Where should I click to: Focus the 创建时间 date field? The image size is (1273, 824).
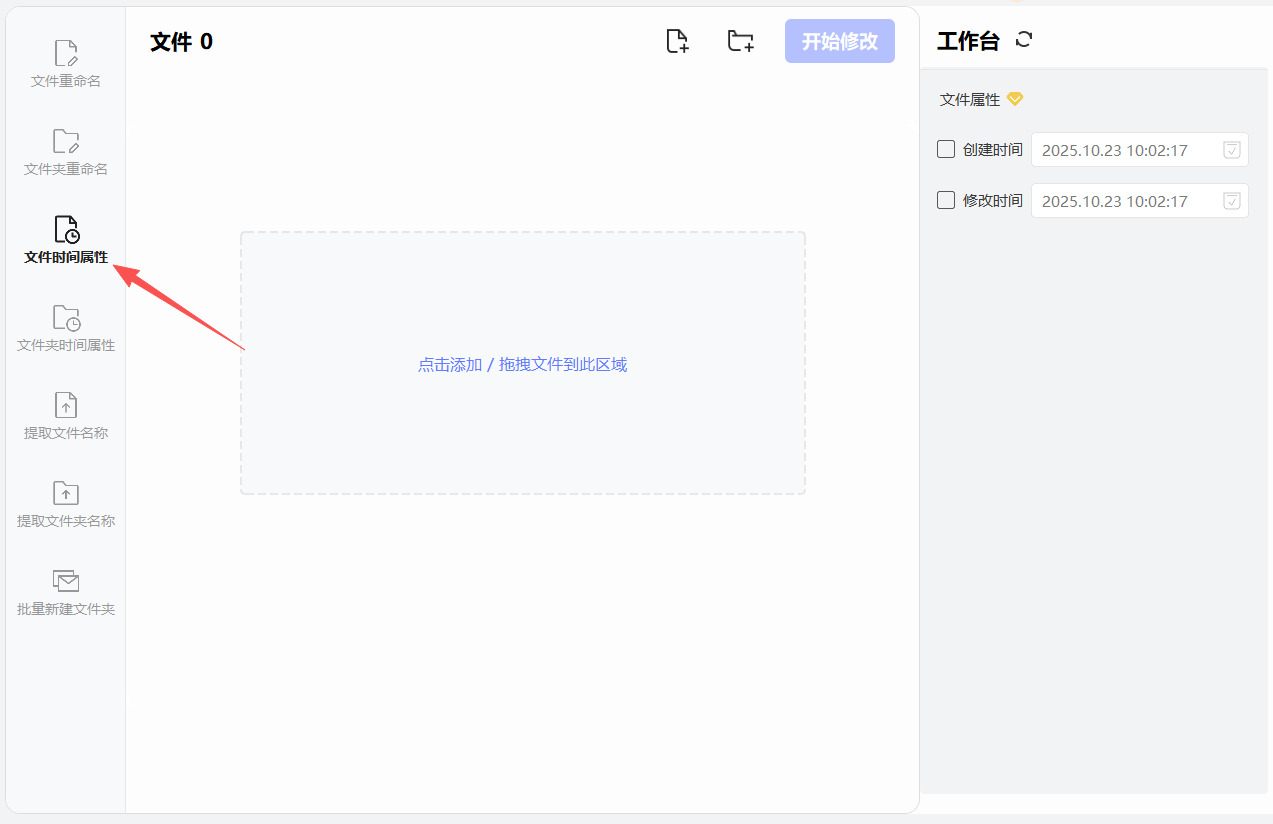(1140, 150)
